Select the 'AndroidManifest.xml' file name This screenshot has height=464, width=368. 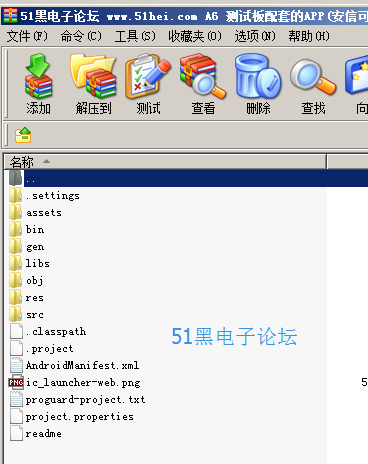point(82,365)
